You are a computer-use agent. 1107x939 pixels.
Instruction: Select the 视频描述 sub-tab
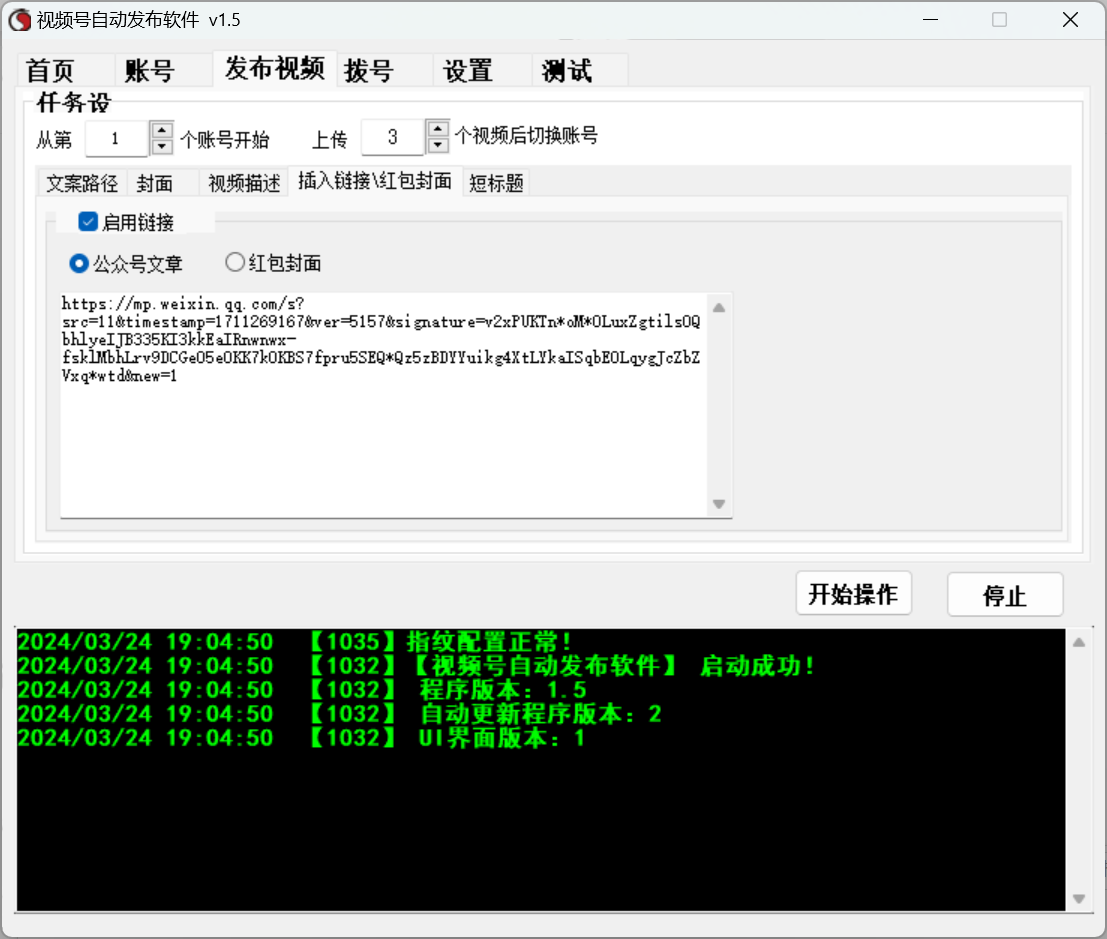click(x=243, y=184)
